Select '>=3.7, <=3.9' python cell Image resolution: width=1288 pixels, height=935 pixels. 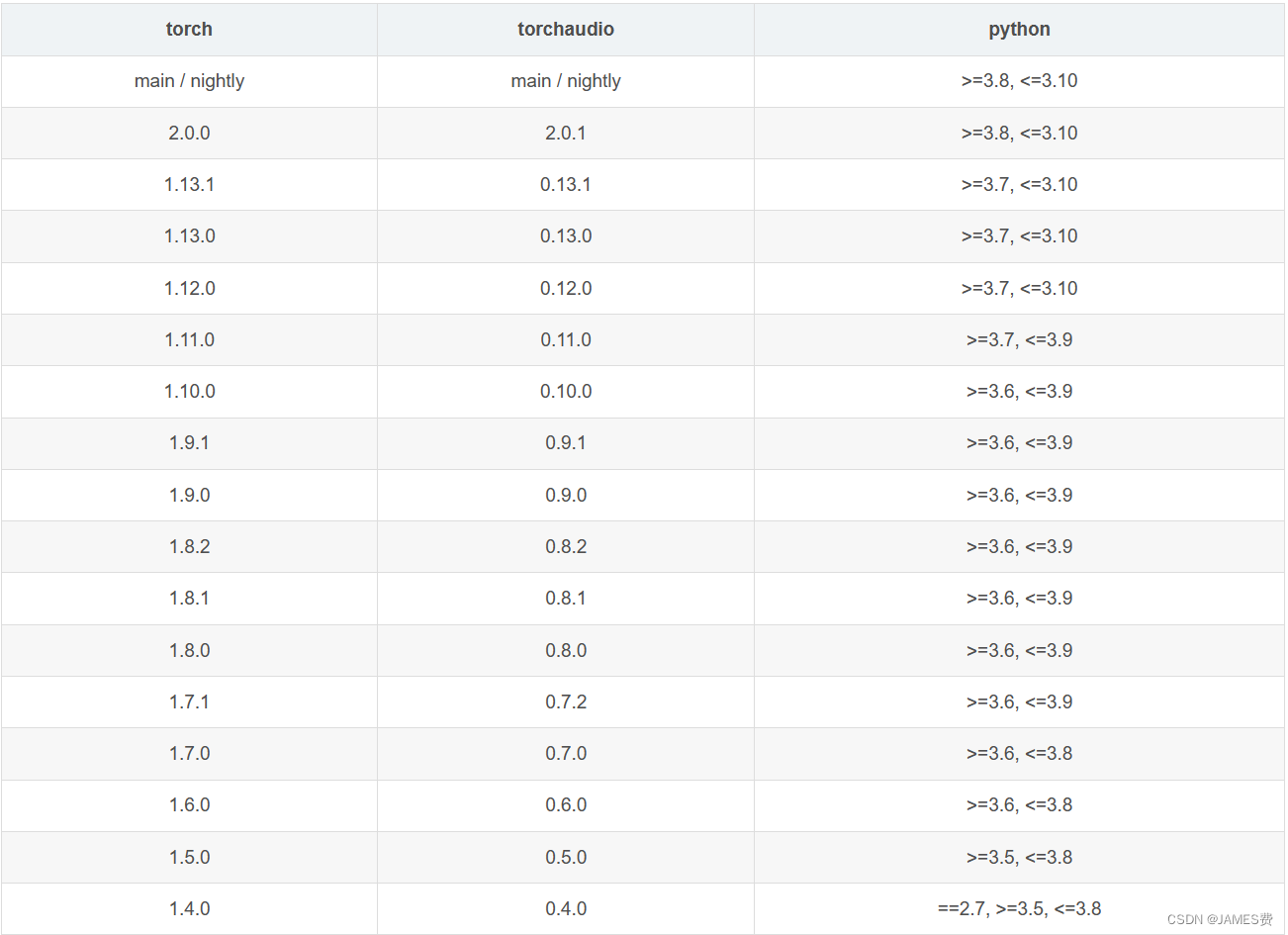(1019, 340)
